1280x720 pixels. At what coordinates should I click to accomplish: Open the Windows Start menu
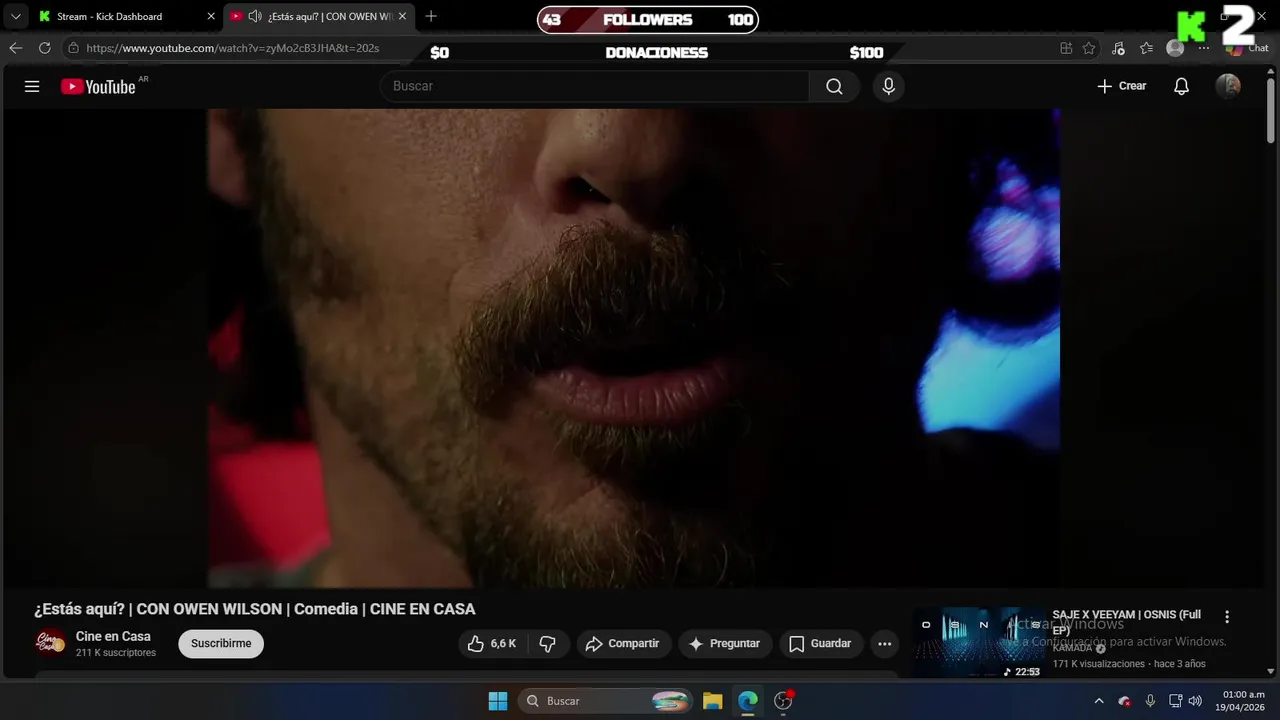498,701
